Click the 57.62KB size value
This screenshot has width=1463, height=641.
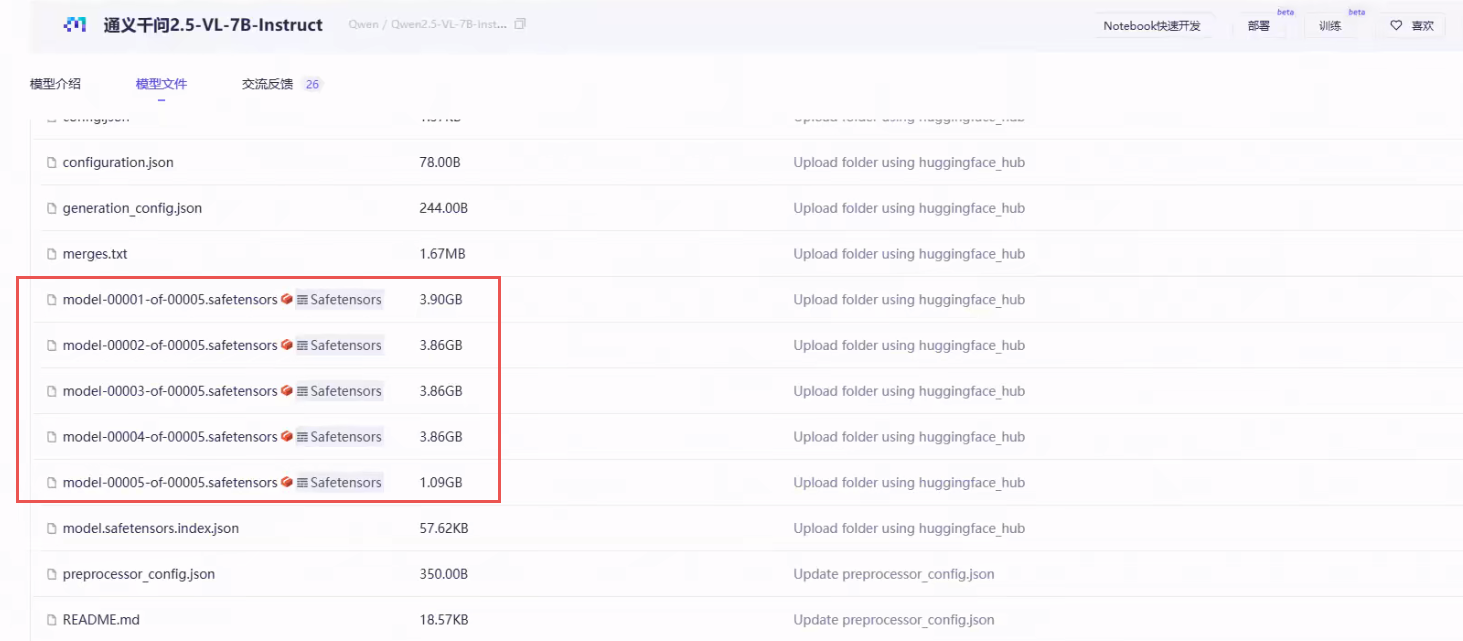coord(444,528)
